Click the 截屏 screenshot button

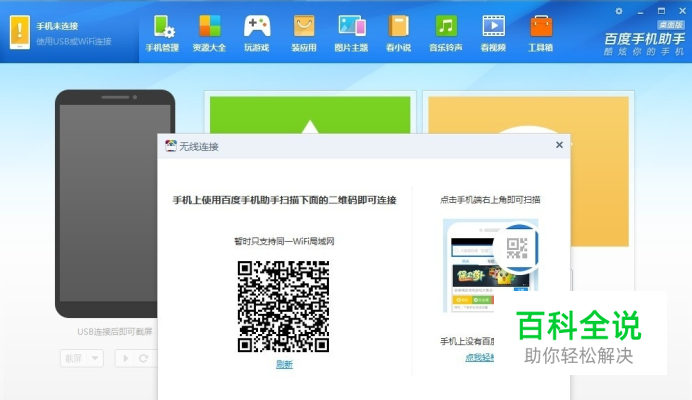pyautogui.click(x=73, y=358)
